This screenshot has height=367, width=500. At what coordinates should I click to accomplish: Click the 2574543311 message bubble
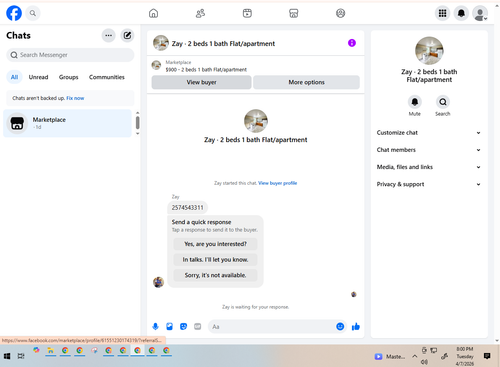(x=187, y=207)
